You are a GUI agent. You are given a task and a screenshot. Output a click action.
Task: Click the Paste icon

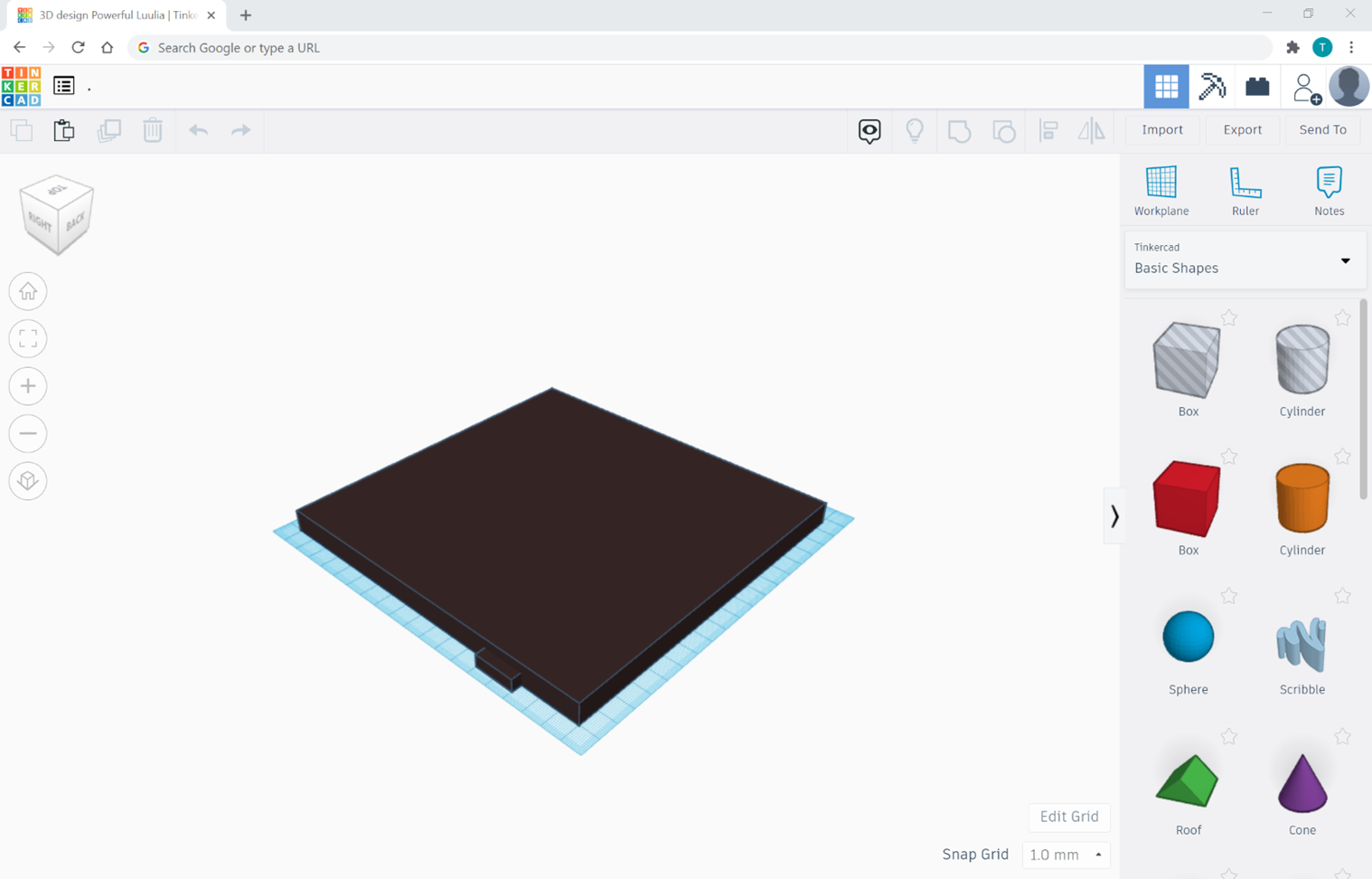point(64,130)
